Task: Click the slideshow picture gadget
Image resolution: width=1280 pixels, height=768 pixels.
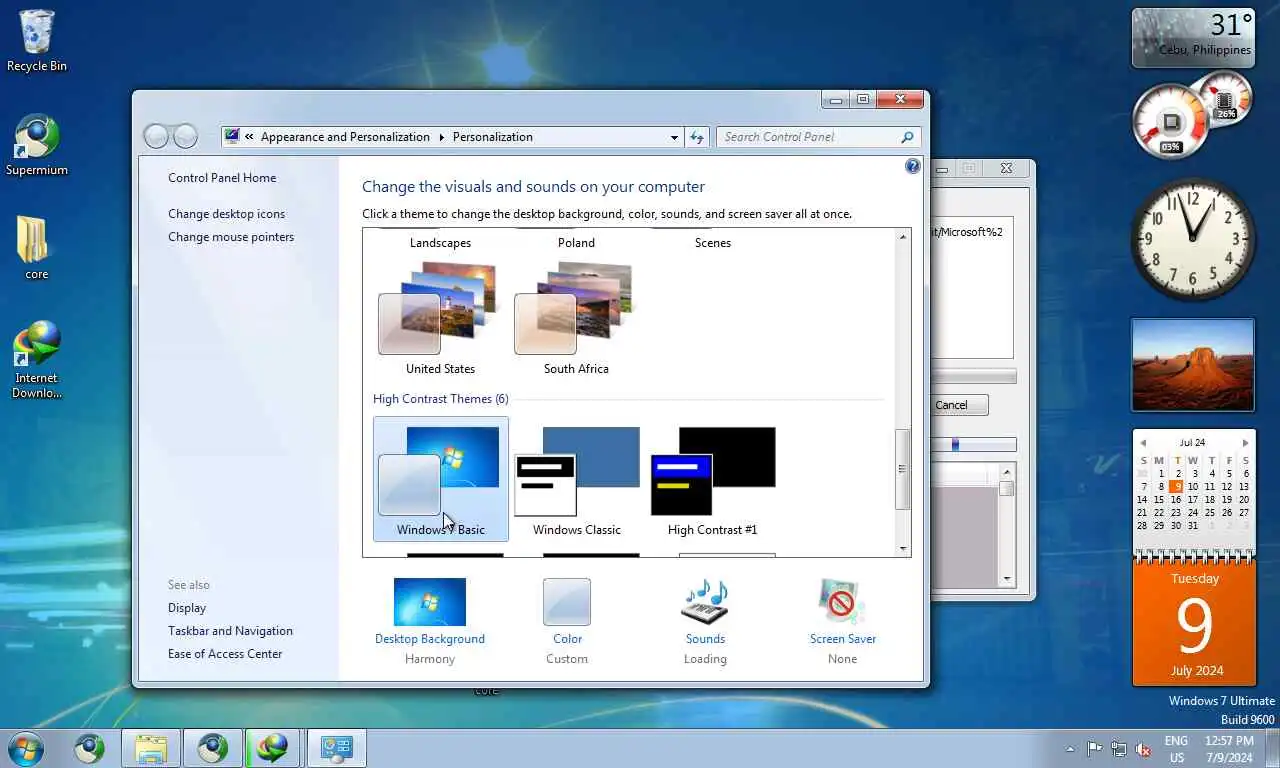Action: (1192, 365)
